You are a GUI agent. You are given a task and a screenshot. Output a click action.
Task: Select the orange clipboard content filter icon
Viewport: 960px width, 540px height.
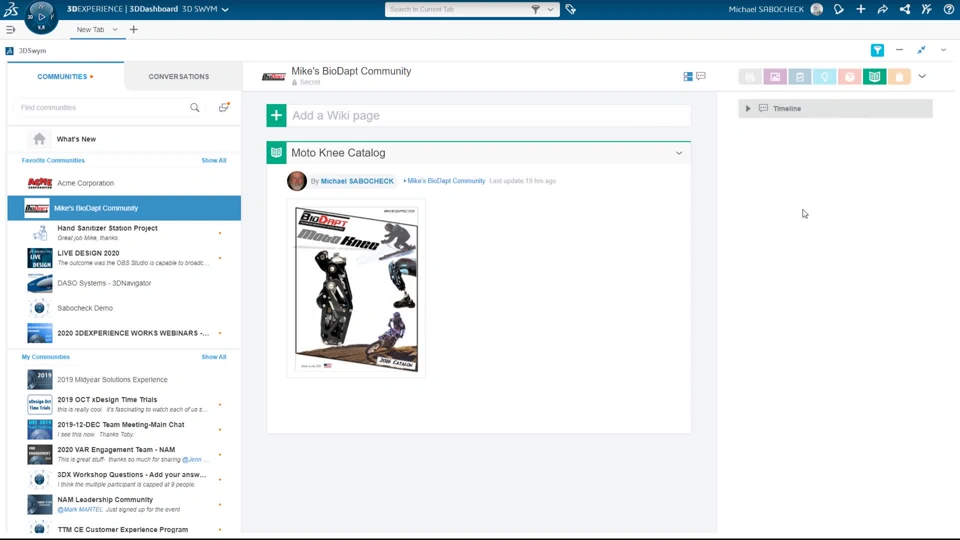[x=899, y=77]
